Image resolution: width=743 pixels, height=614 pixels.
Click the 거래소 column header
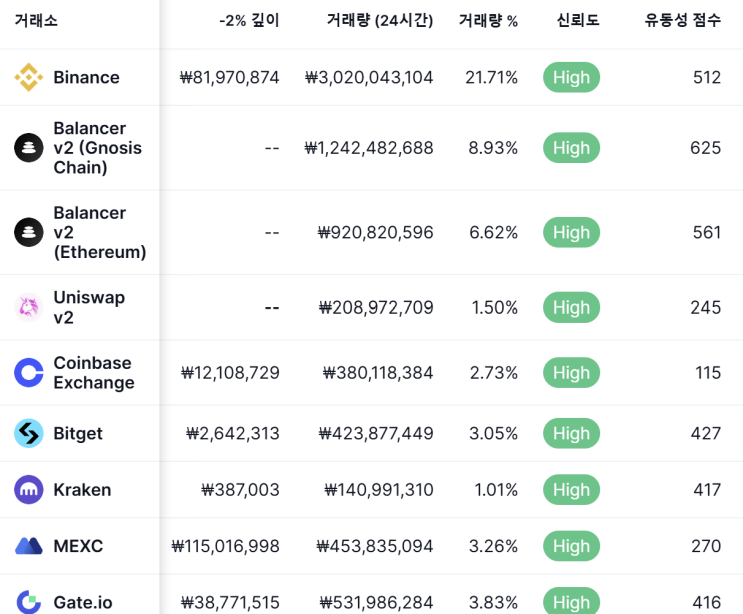36,21
